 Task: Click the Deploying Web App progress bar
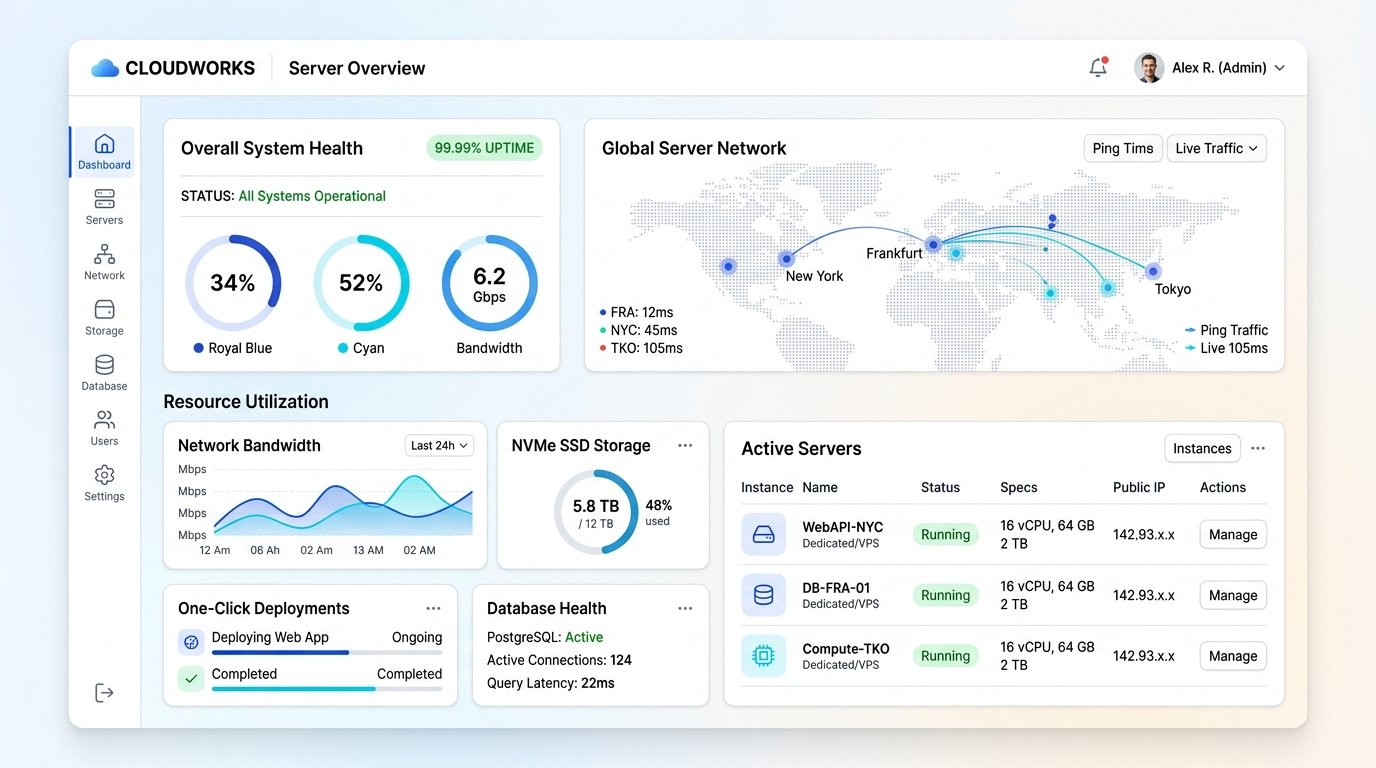coord(327,653)
